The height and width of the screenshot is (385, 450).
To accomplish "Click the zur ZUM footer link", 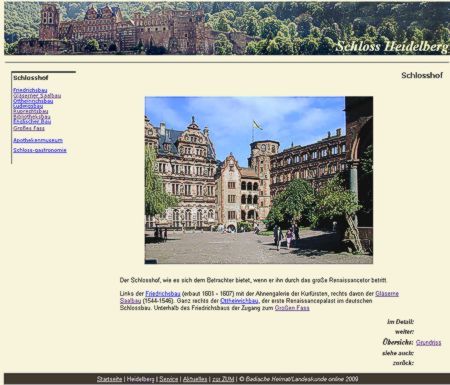I will coord(223,379).
